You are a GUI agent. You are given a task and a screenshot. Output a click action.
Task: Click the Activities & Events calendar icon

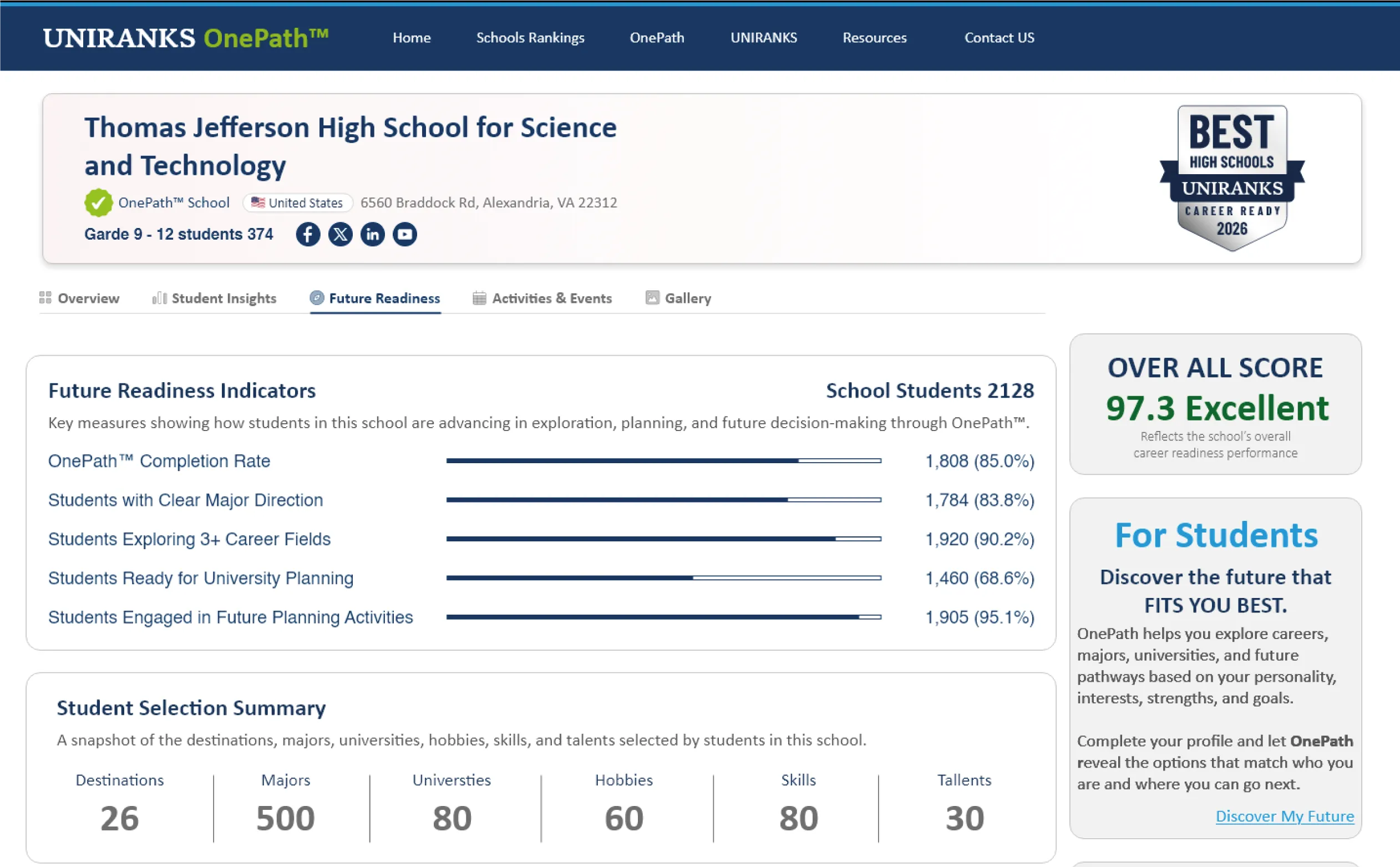coord(479,298)
